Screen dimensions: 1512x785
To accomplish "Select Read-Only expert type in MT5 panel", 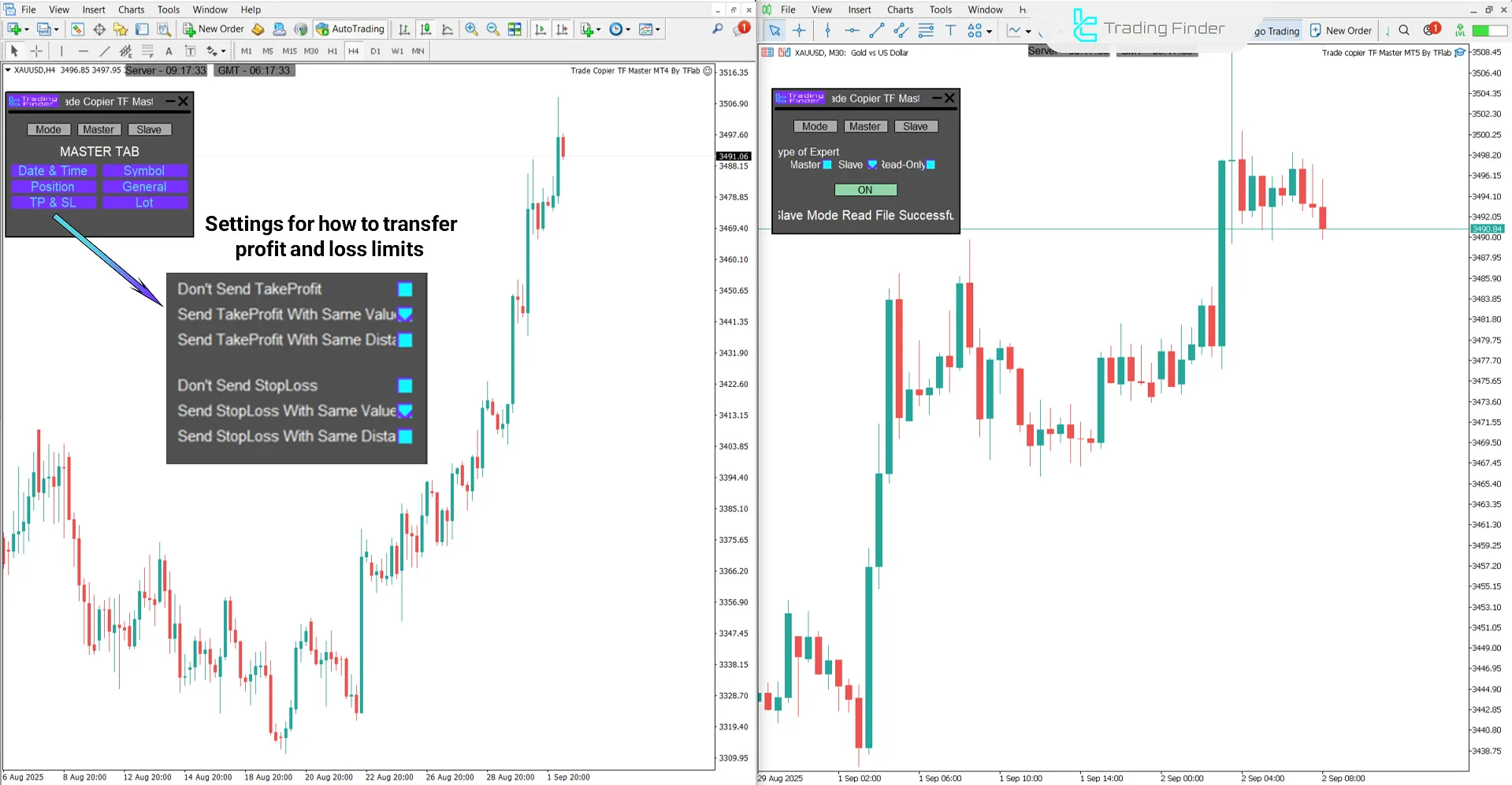I will [932, 165].
